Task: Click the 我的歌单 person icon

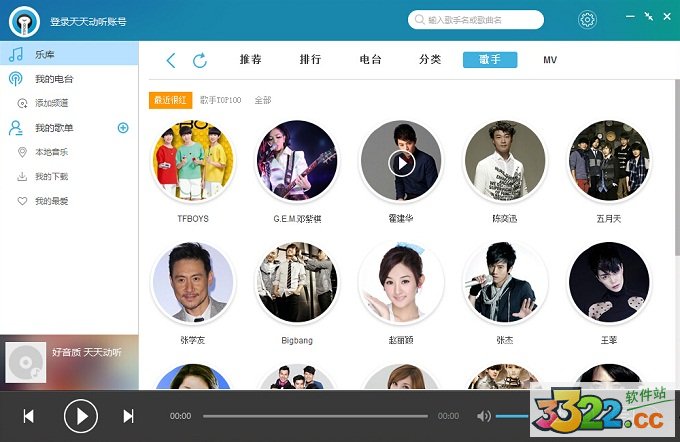Action: tap(16, 128)
